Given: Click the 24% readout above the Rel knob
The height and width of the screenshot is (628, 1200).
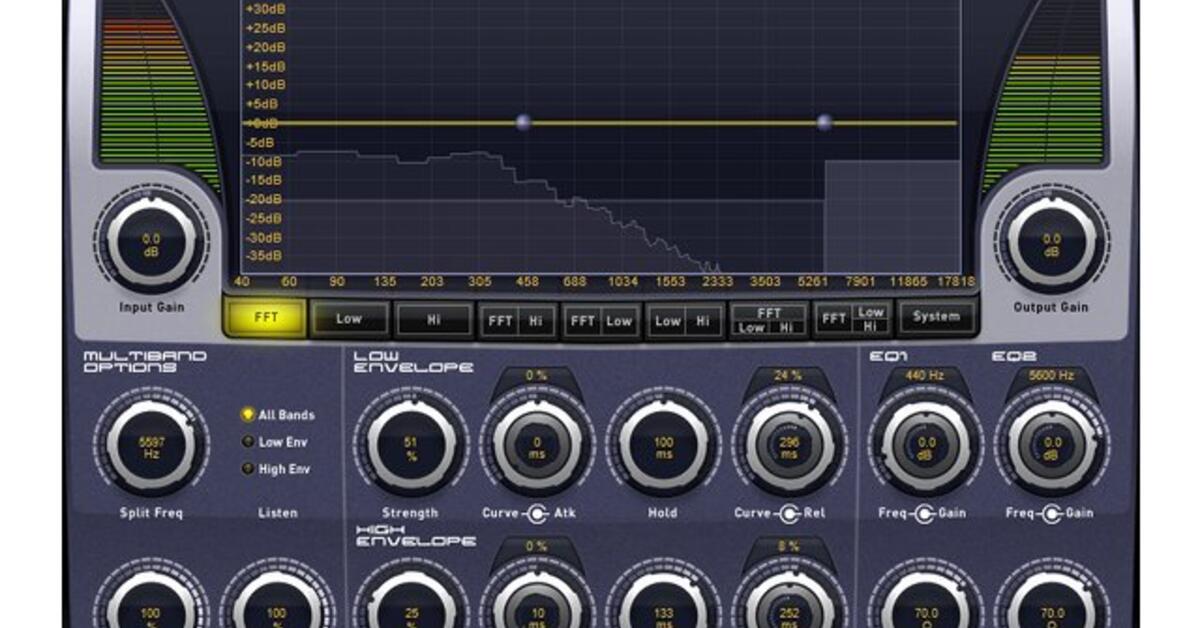Looking at the screenshot, I should (x=786, y=372).
